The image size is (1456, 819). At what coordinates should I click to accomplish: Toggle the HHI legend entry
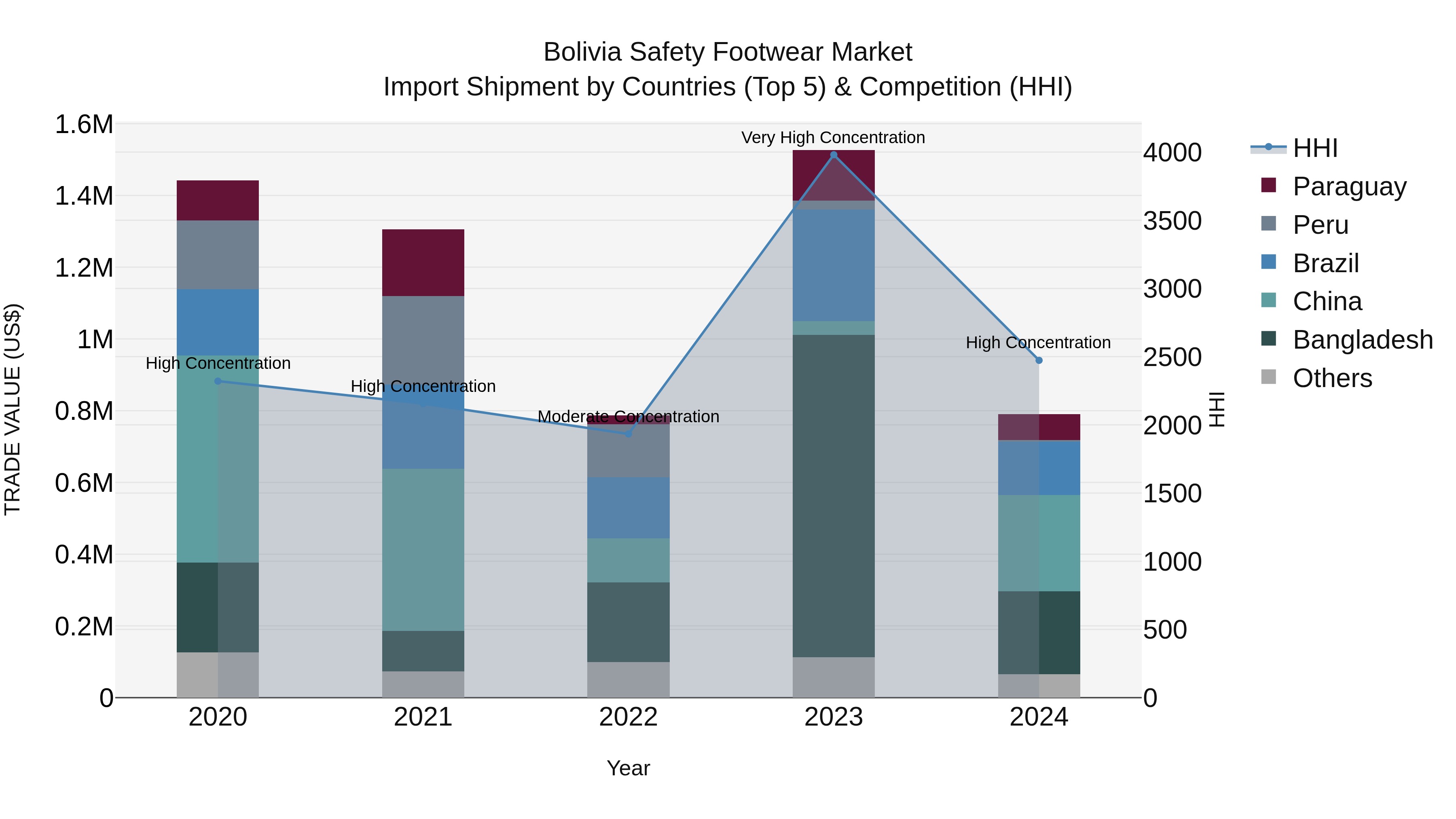click(1294, 148)
